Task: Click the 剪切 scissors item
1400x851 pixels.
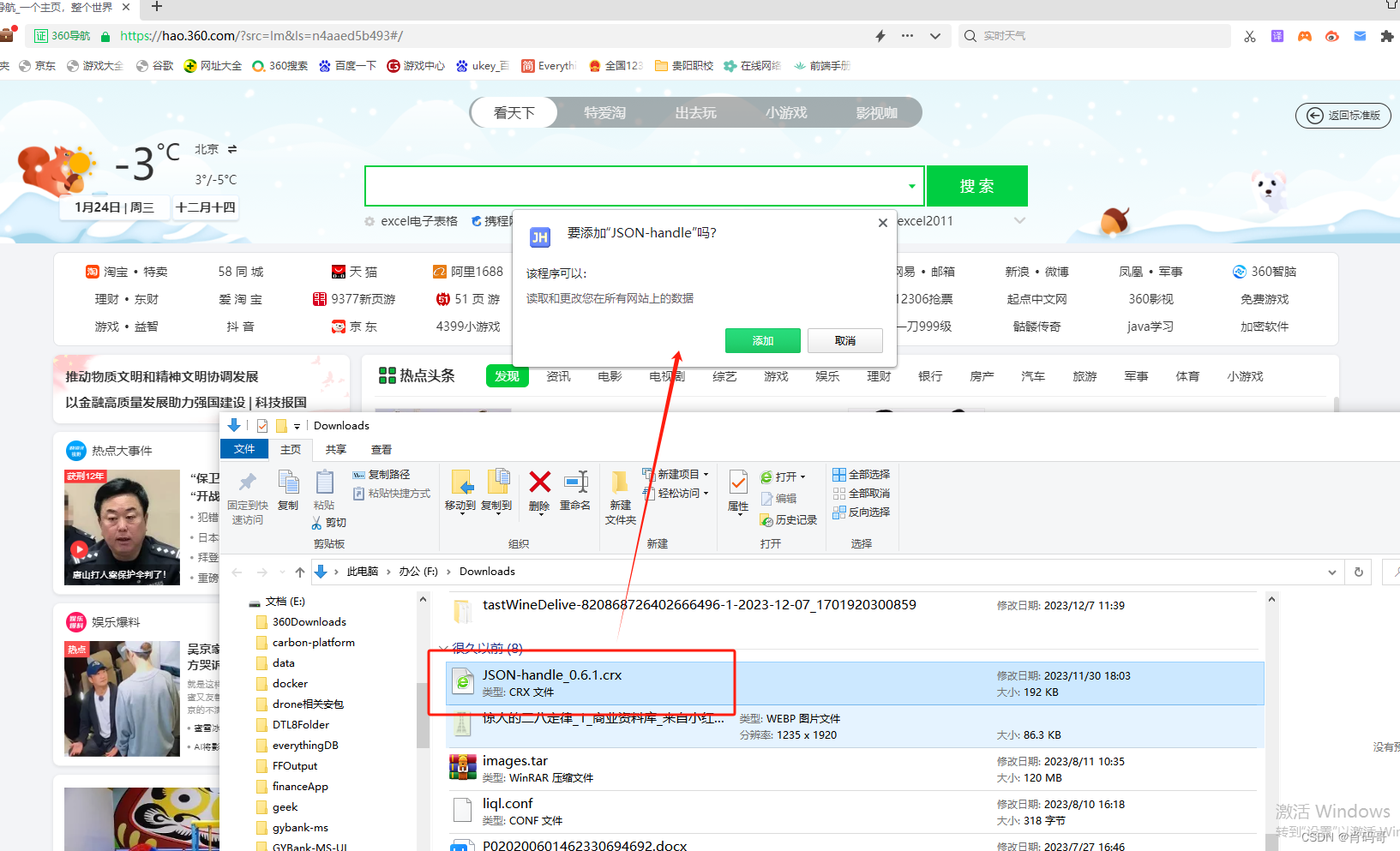Action: click(328, 522)
